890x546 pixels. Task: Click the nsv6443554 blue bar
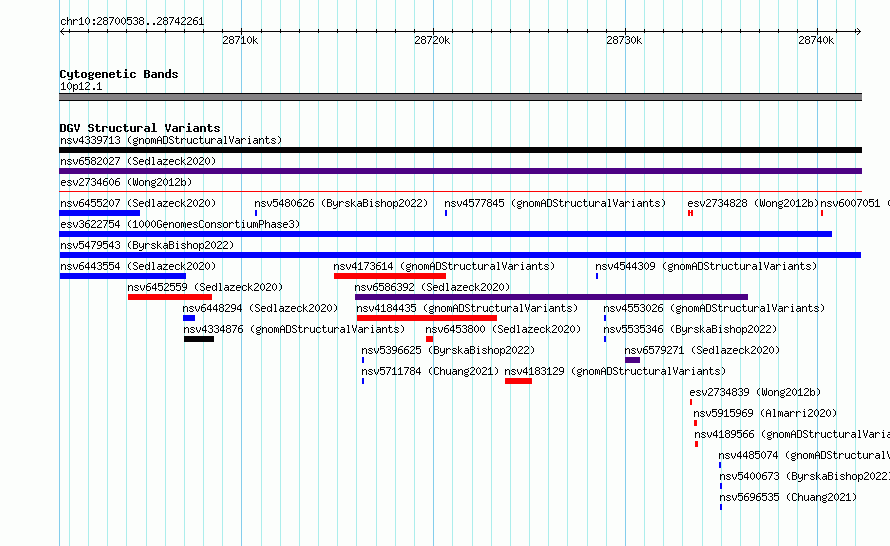123,276
